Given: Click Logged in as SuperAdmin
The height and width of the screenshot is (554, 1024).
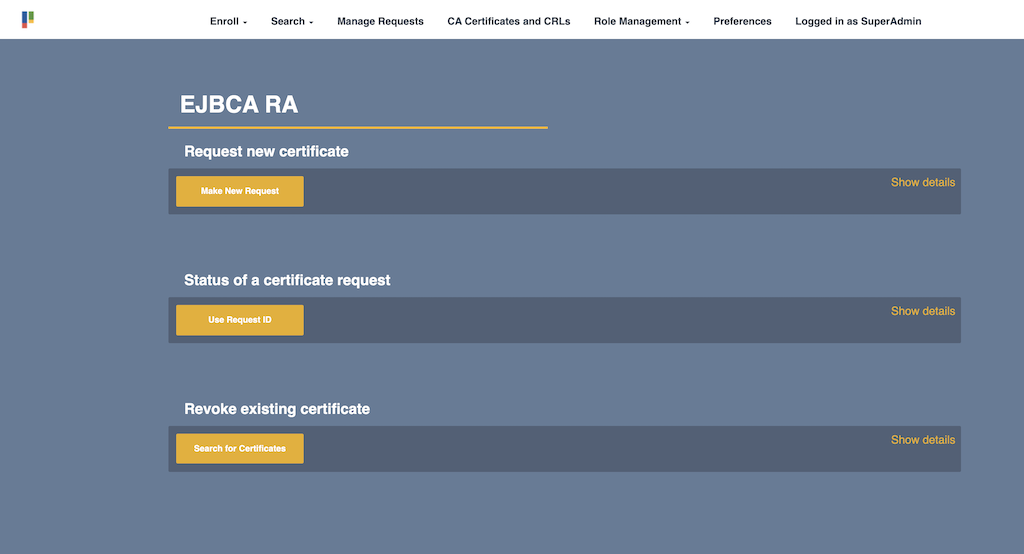Looking at the screenshot, I should 858,21.
